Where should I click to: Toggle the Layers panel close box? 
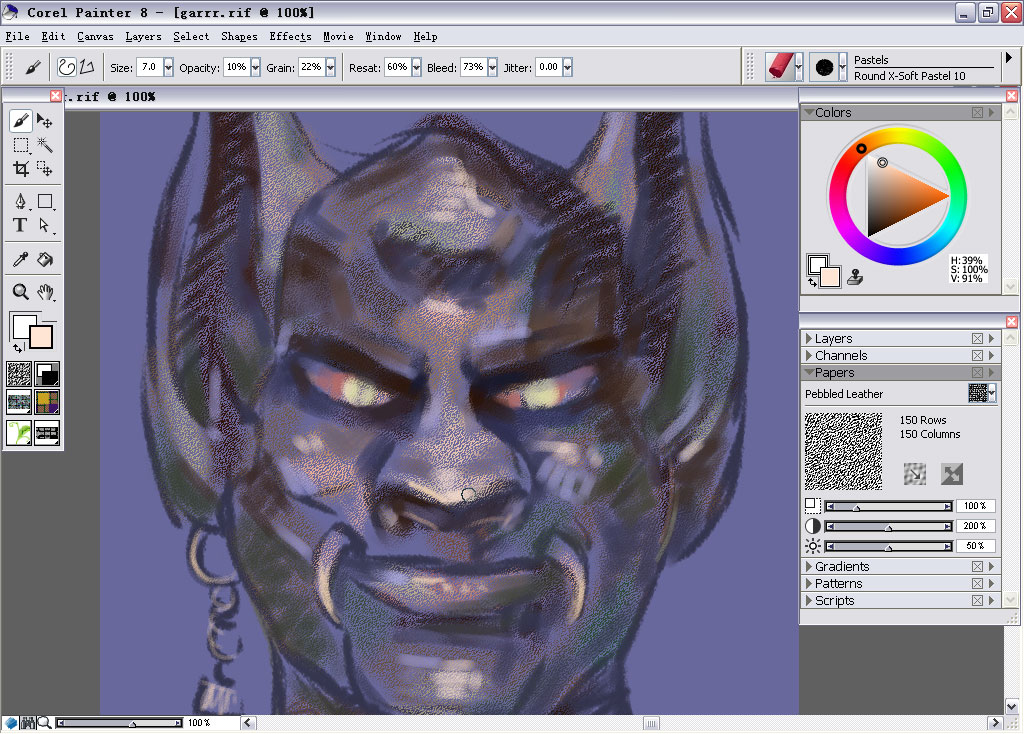[977, 338]
